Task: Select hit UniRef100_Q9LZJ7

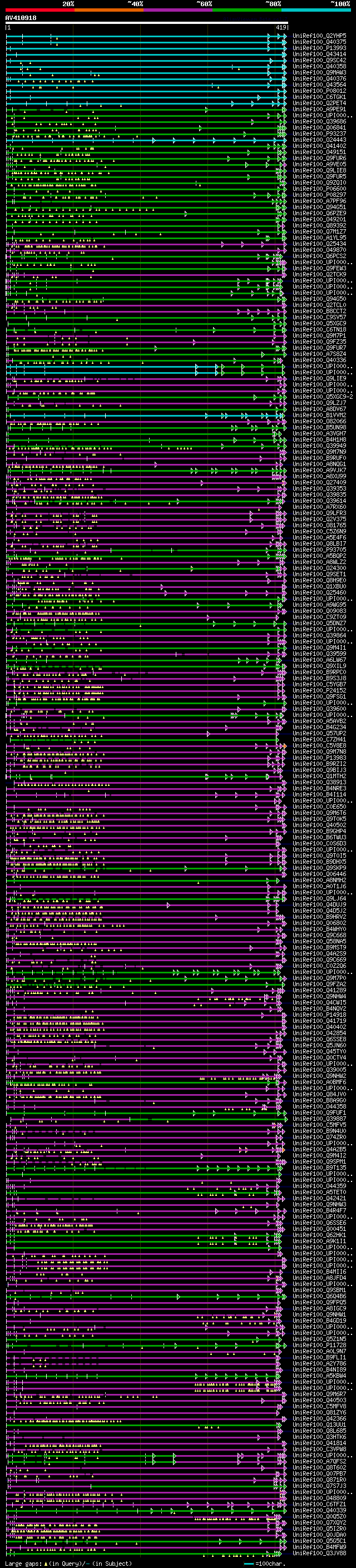Action: 319,403
